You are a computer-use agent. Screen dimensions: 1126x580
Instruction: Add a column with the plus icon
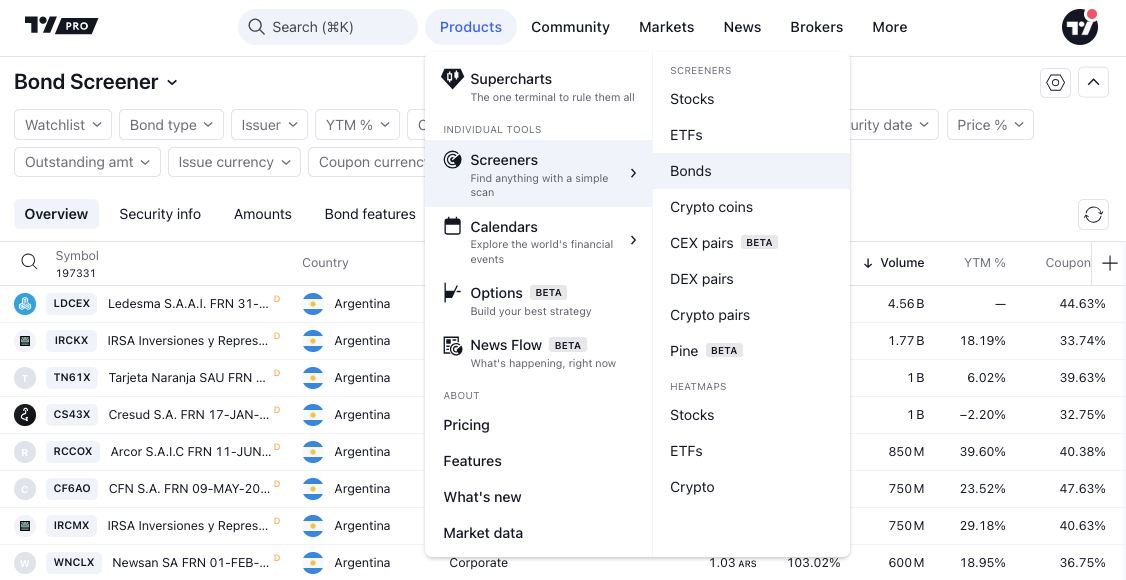1109,263
